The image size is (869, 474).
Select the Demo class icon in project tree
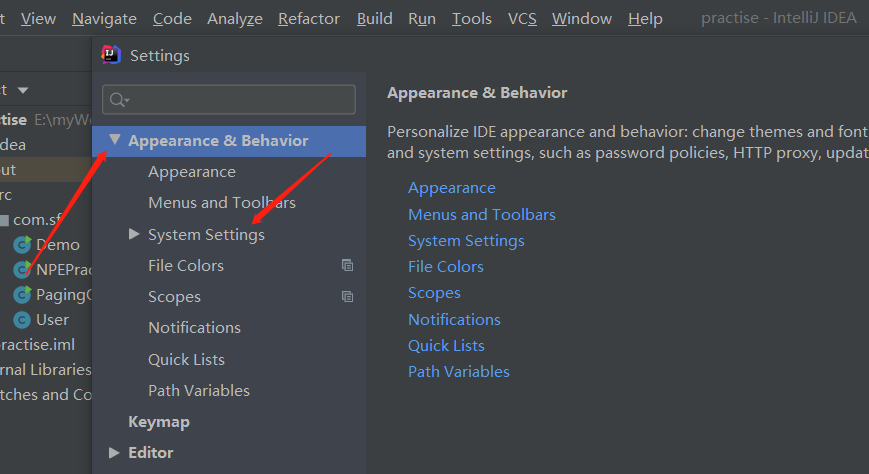click(22, 244)
